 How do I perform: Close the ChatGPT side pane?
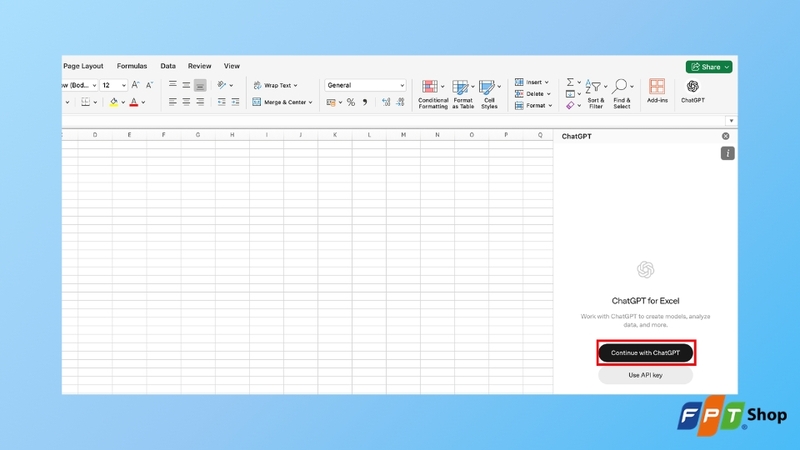pos(726,136)
